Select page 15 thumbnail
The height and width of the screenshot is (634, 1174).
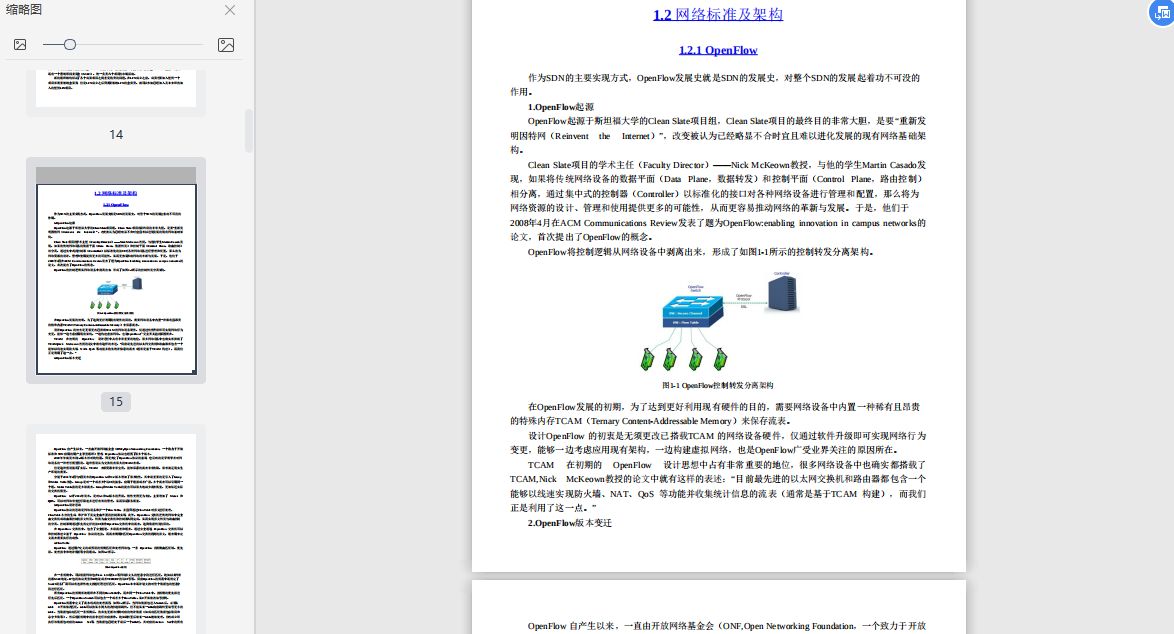[116, 270]
